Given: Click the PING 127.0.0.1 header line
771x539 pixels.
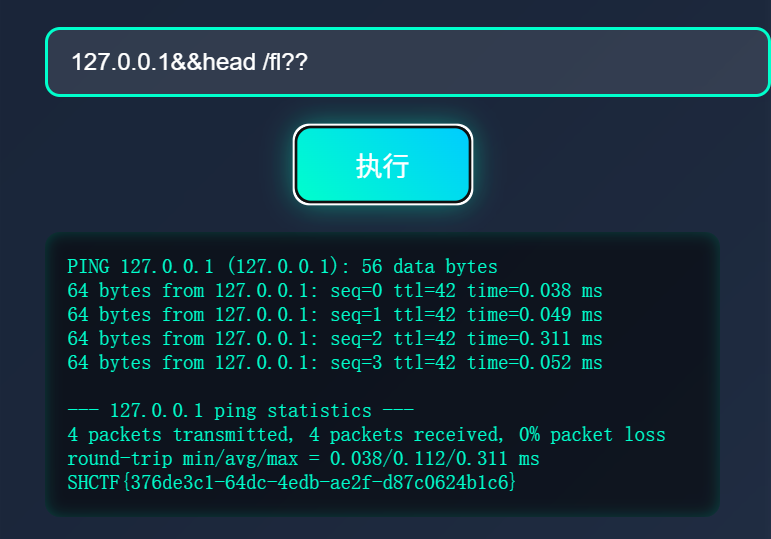Looking at the screenshot, I should click(x=282, y=267).
